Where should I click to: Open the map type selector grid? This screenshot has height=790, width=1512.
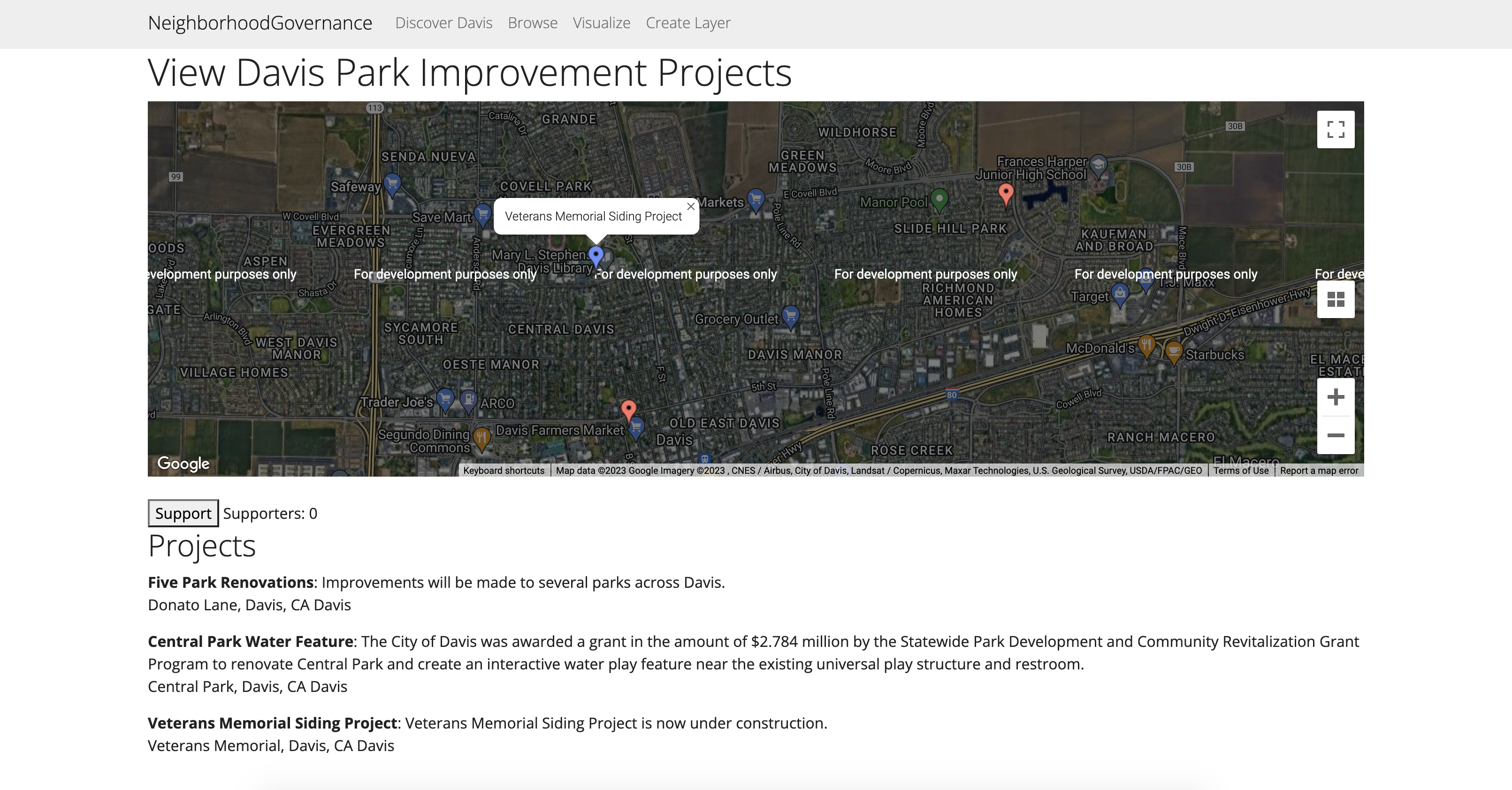tap(1336, 299)
